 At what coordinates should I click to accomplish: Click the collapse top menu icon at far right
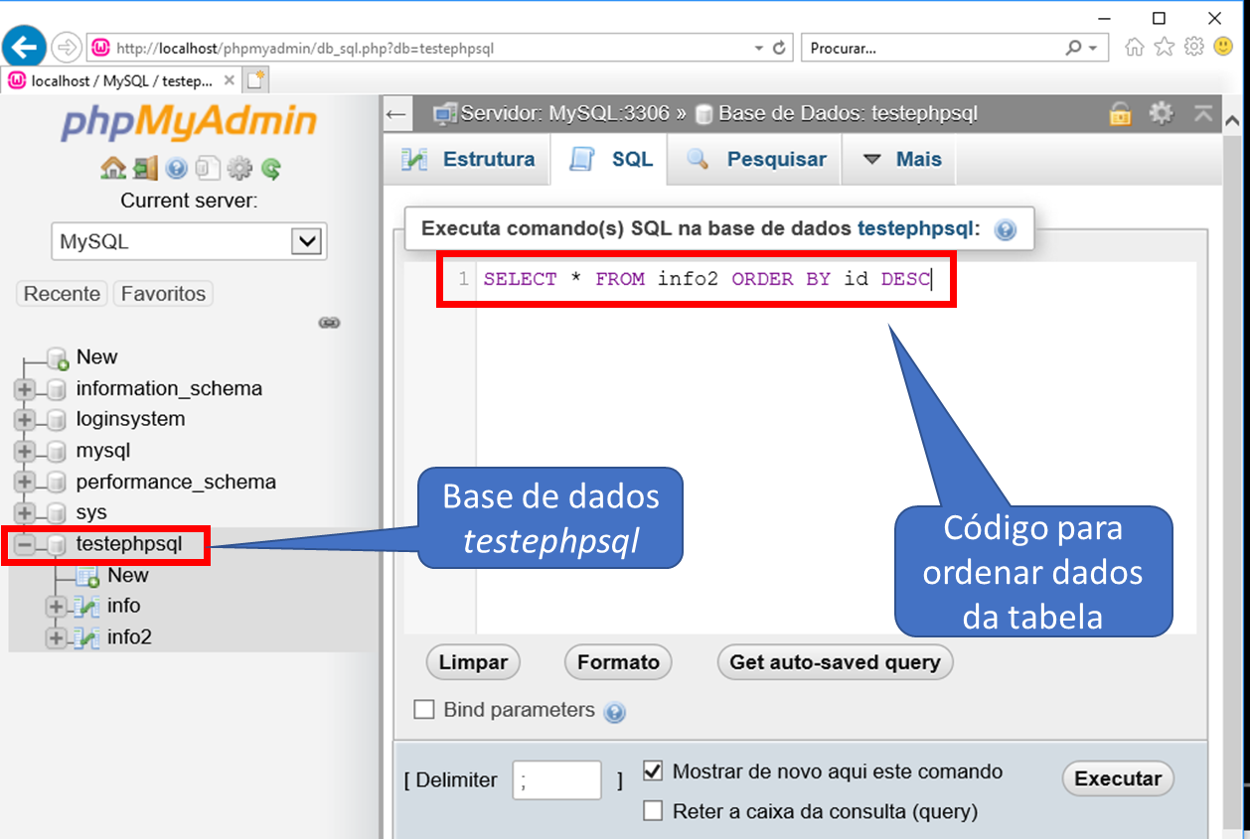pyautogui.click(x=1203, y=113)
